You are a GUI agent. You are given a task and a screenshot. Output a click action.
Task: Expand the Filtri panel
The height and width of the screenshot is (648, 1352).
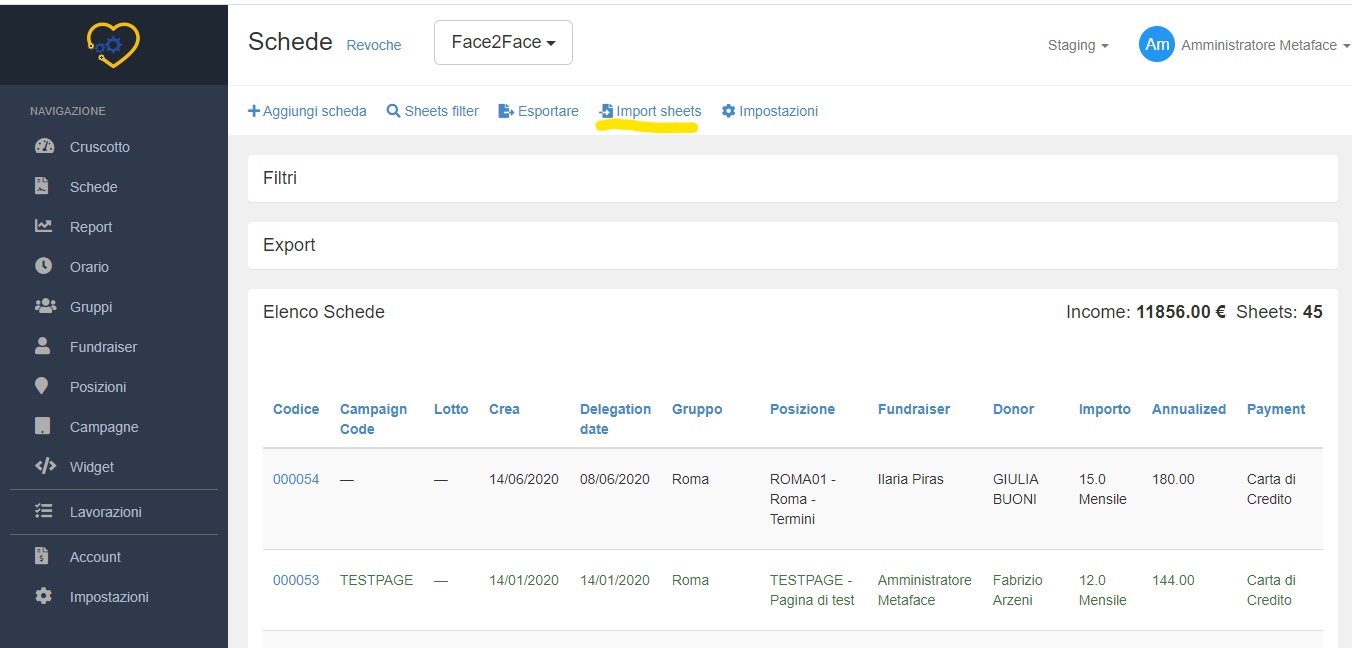click(x=280, y=178)
